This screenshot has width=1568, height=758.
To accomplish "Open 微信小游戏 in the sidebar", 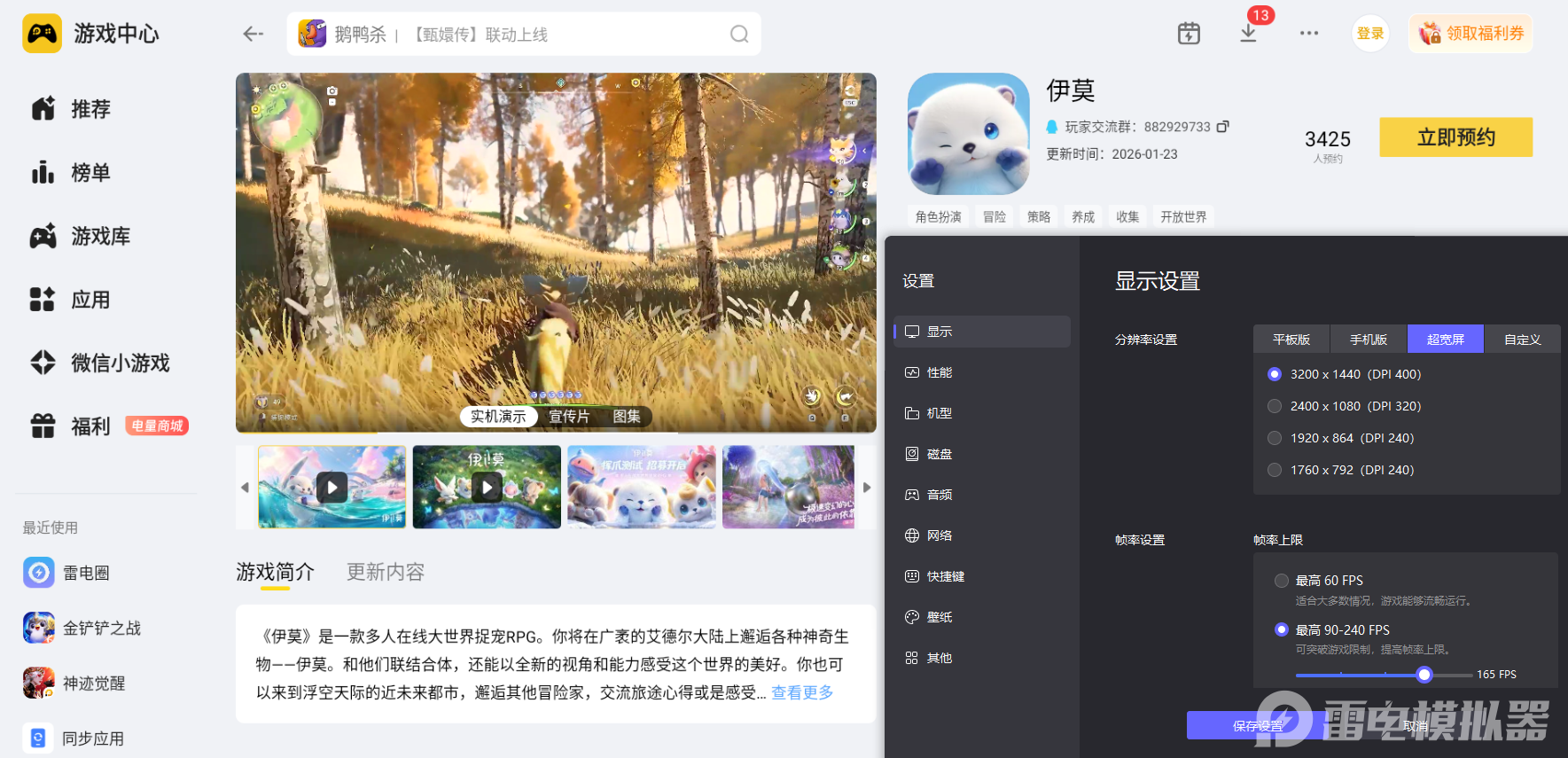I will coord(100,363).
